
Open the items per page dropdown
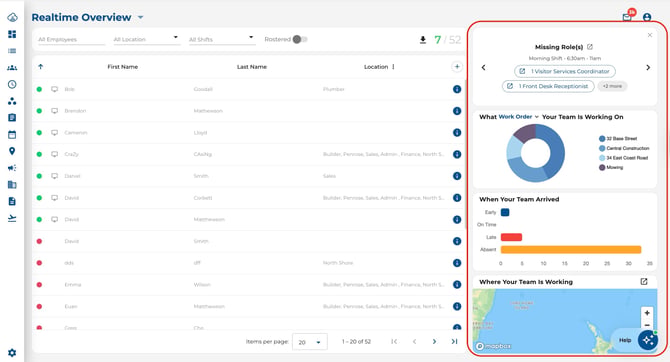(310, 342)
